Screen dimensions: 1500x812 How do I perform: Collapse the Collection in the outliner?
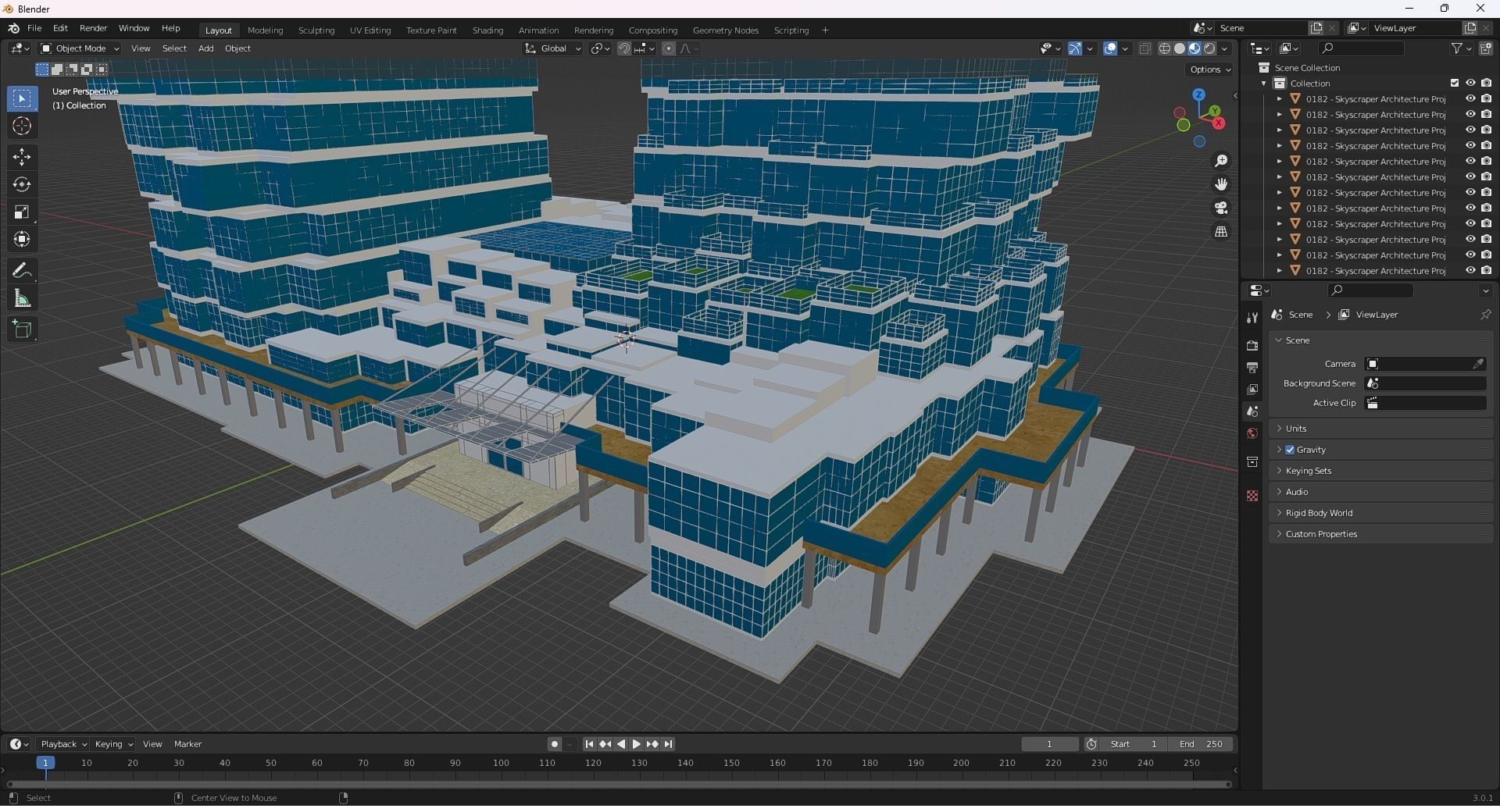[1264, 84]
